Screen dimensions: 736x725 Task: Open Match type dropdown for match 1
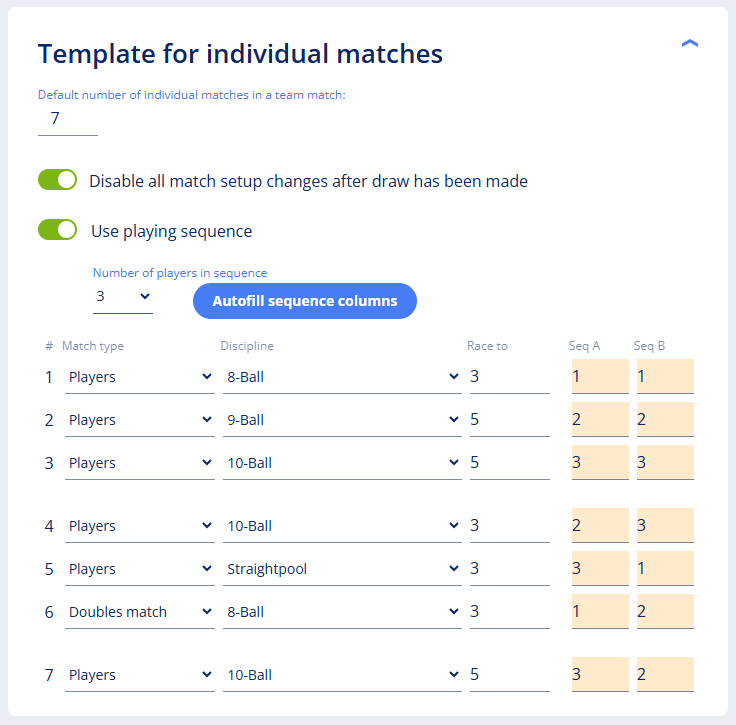[139, 378]
